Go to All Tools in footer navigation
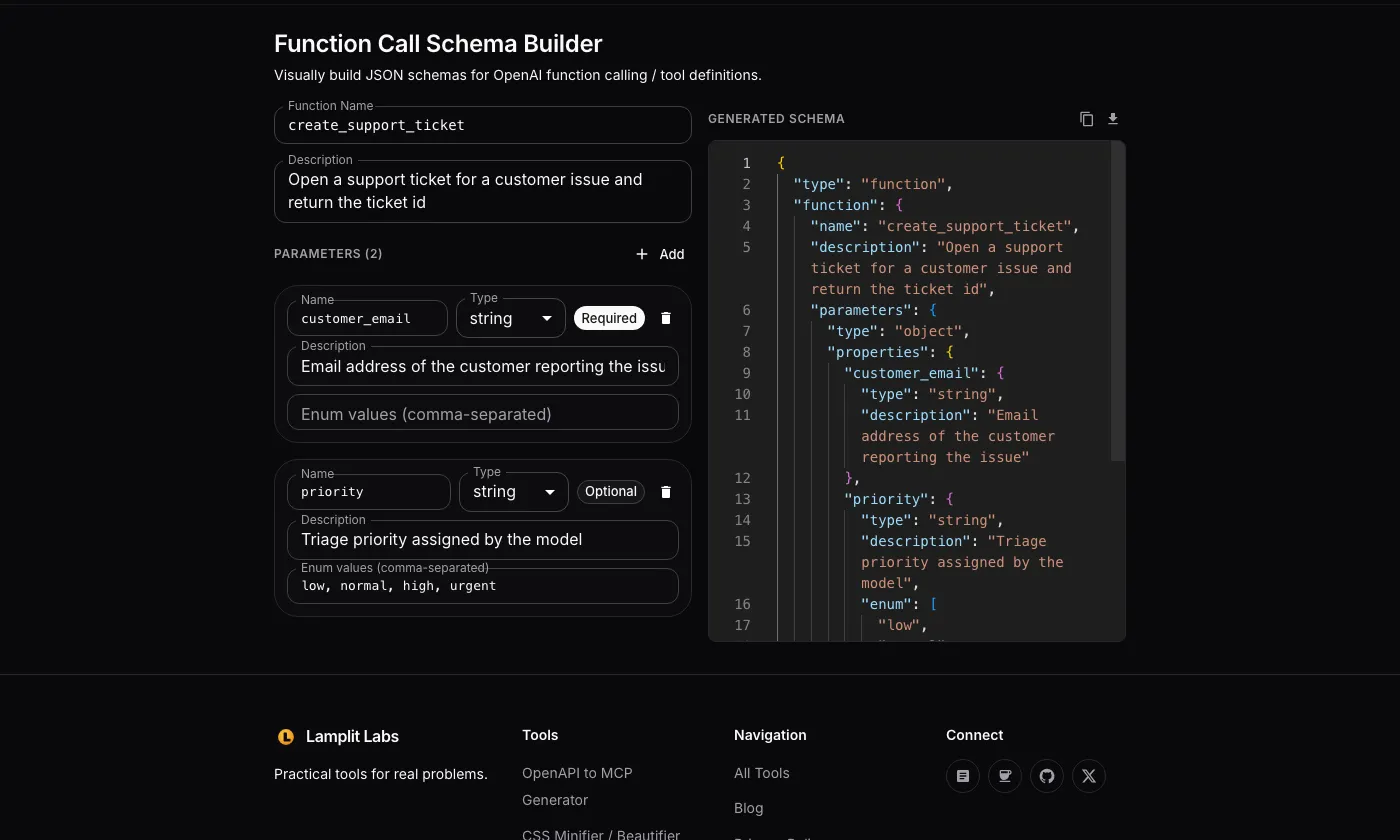Image resolution: width=1400 pixels, height=840 pixels. click(x=762, y=773)
